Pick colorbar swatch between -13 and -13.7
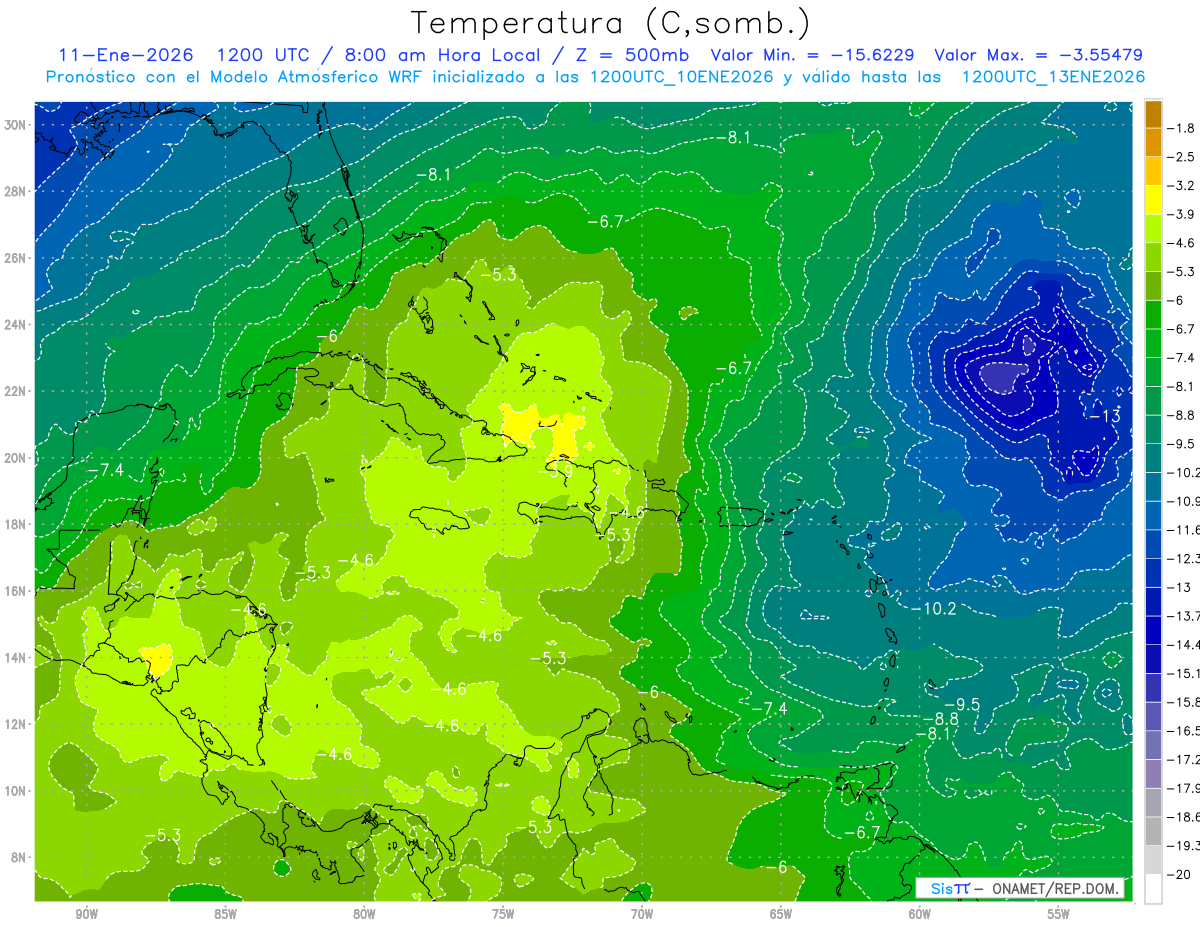The height and width of the screenshot is (927, 1200). [x=1153, y=601]
